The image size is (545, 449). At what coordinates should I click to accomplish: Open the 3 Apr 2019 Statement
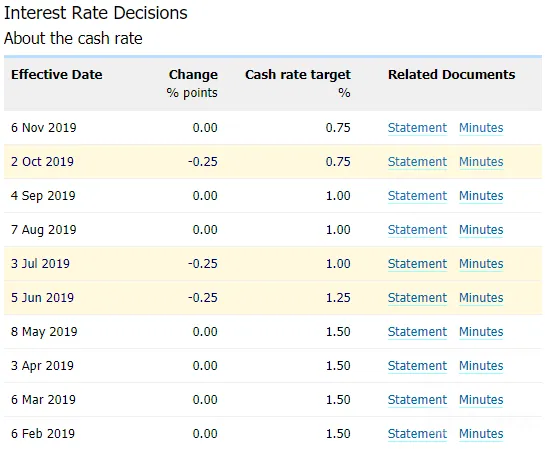tap(417, 366)
